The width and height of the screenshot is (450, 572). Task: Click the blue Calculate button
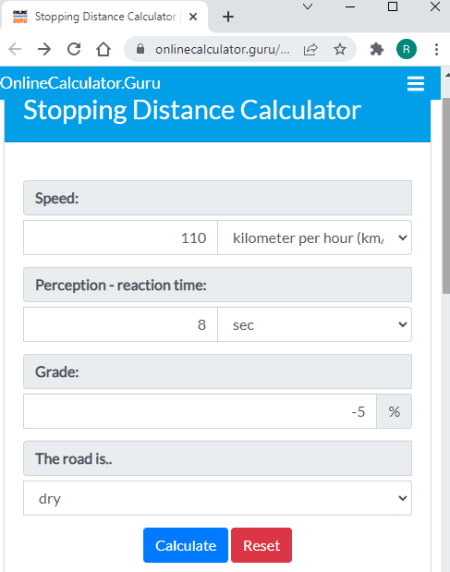click(x=186, y=545)
